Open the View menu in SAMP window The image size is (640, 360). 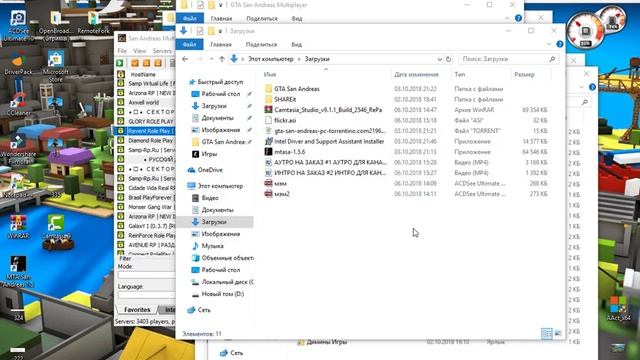tap(140, 51)
